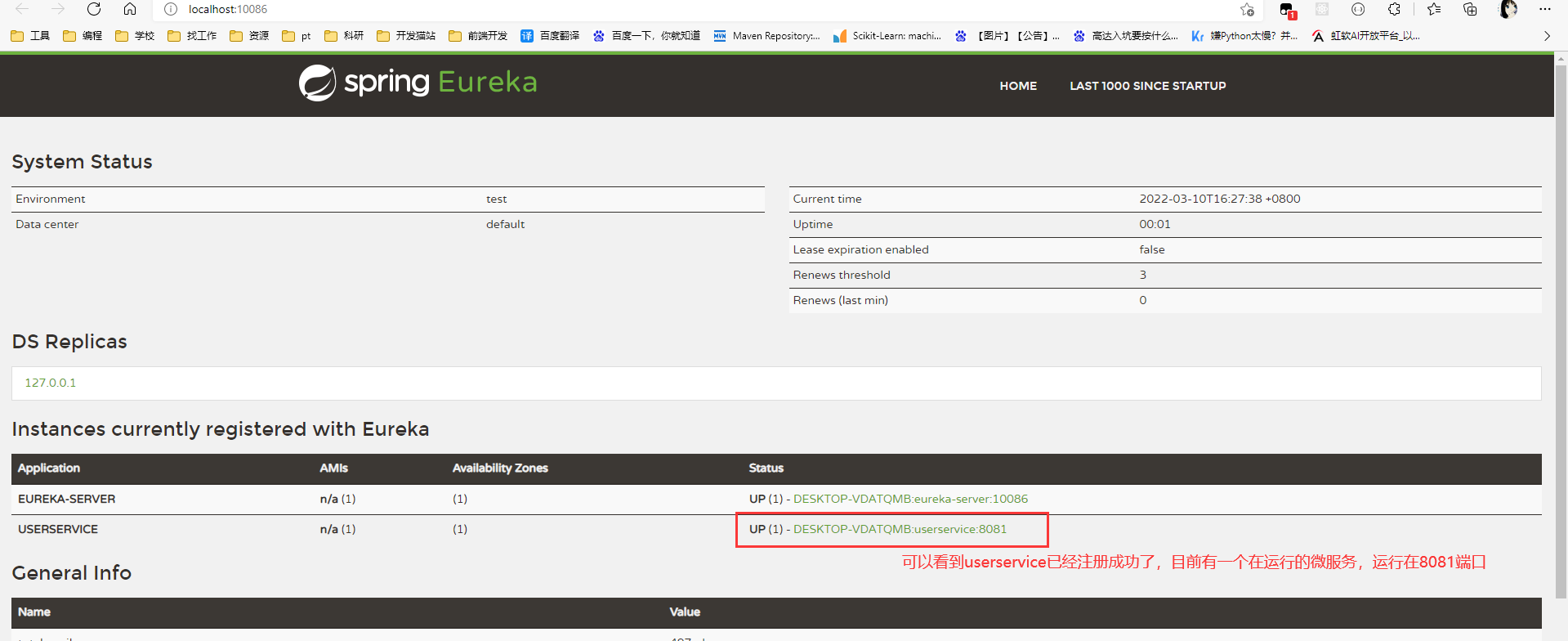Select the Renews threshold label
Image resolution: width=1568 pixels, height=641 pixels.
pyautogui.click(x=842, y=275)
